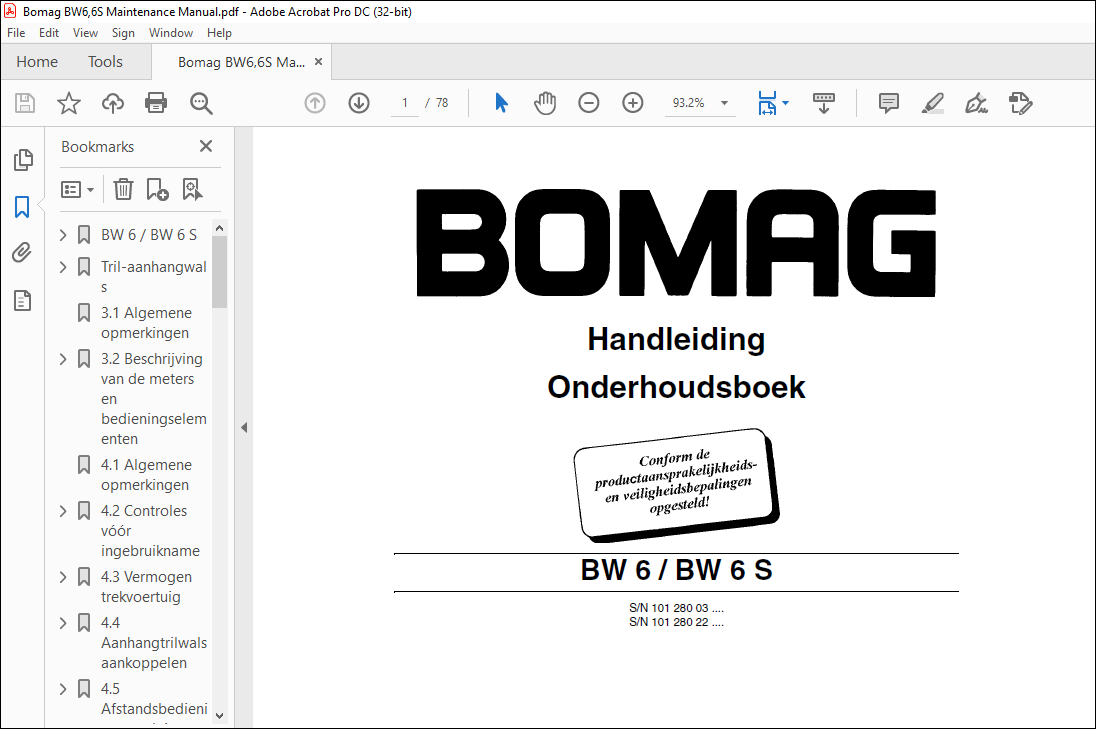This screenshot has width=1096, height=729.
Task: Print the document with printer icon
Action: (156, 103)
